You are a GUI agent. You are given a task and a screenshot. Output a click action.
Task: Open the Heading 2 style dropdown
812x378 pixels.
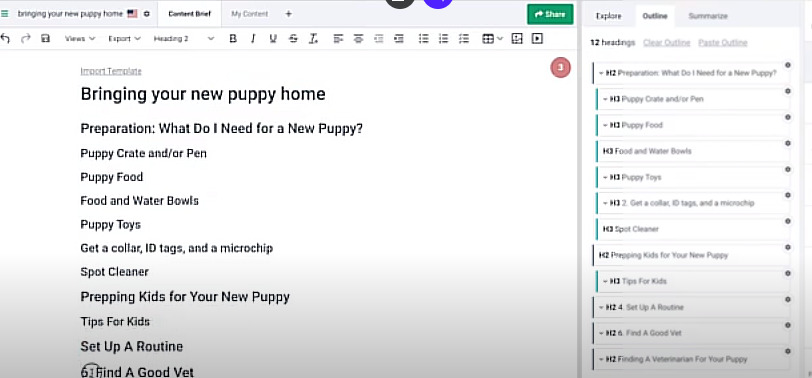tap(184, 38)
